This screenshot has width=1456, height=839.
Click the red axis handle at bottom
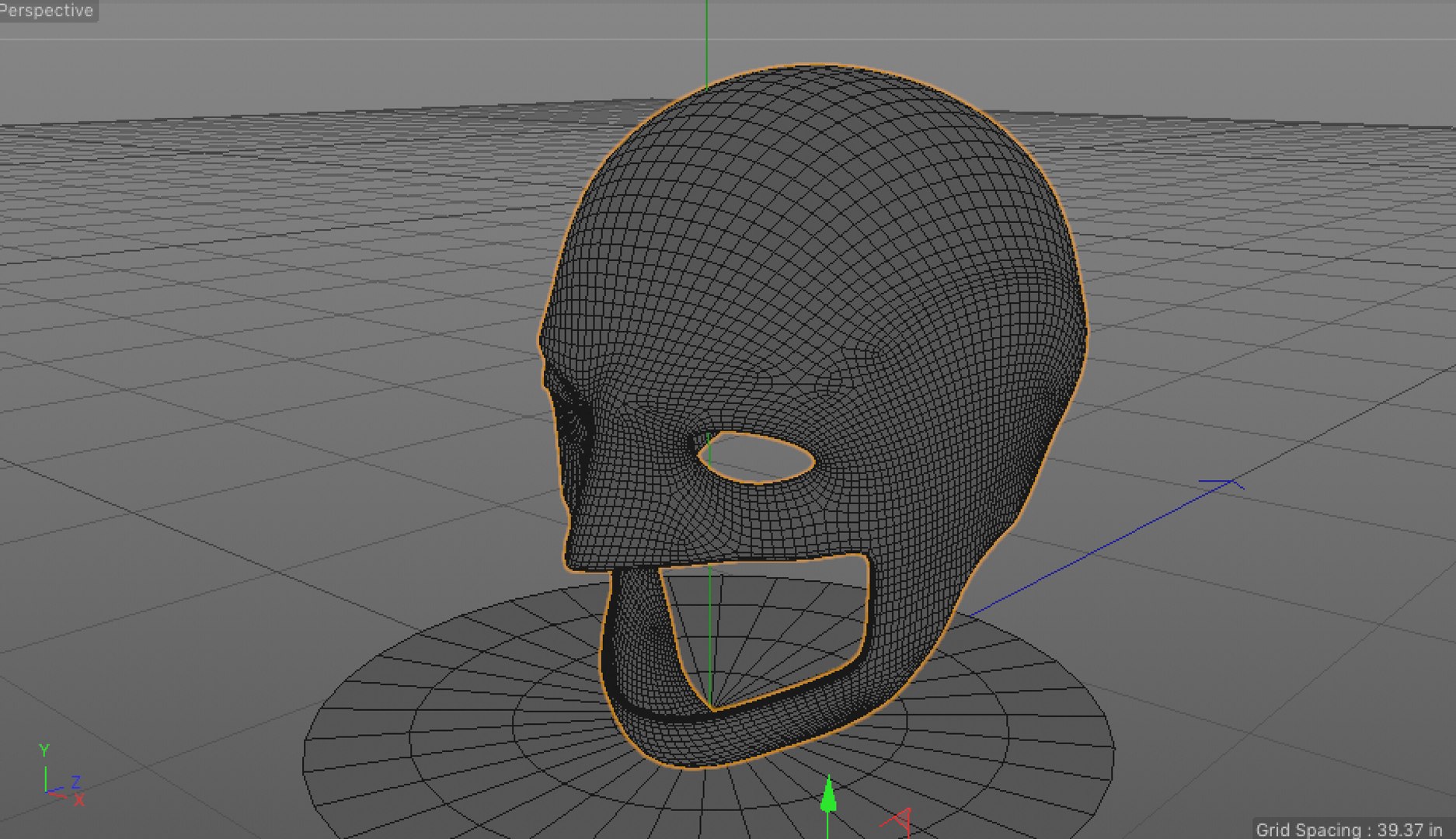896,820
